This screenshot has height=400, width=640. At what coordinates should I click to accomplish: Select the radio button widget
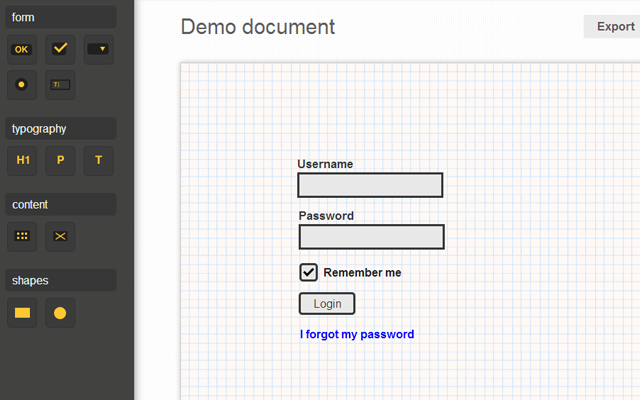[x=22, y=85]
